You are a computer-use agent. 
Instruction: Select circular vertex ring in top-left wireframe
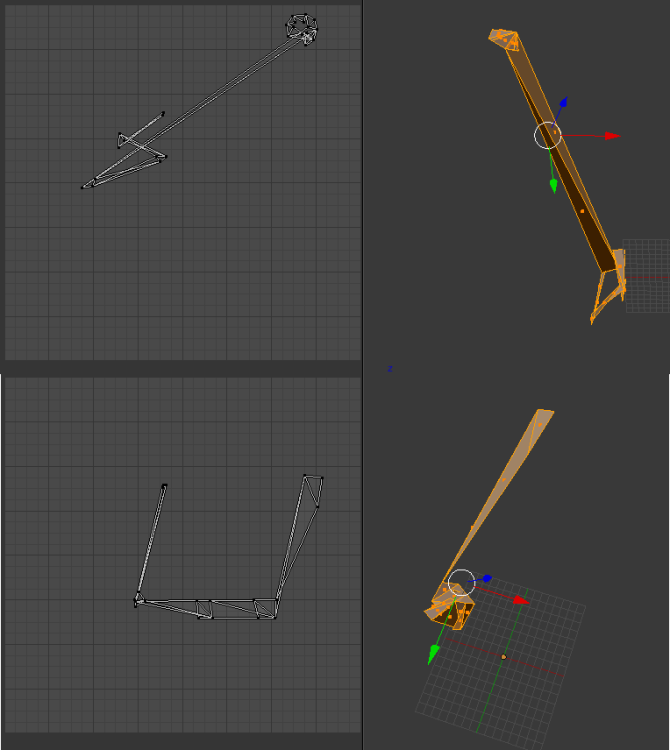302,30
